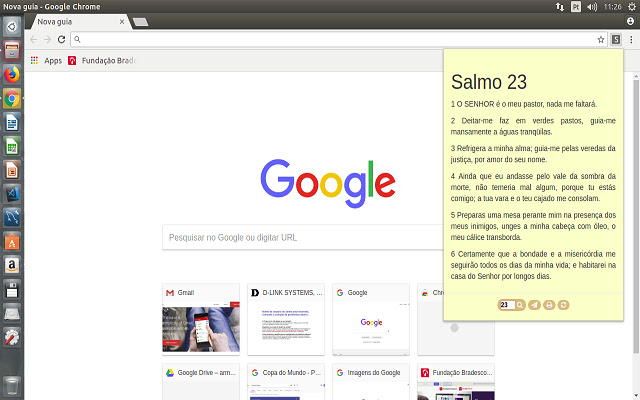Open LibreOffice Calc from launcher

click(x=12, y=147)
